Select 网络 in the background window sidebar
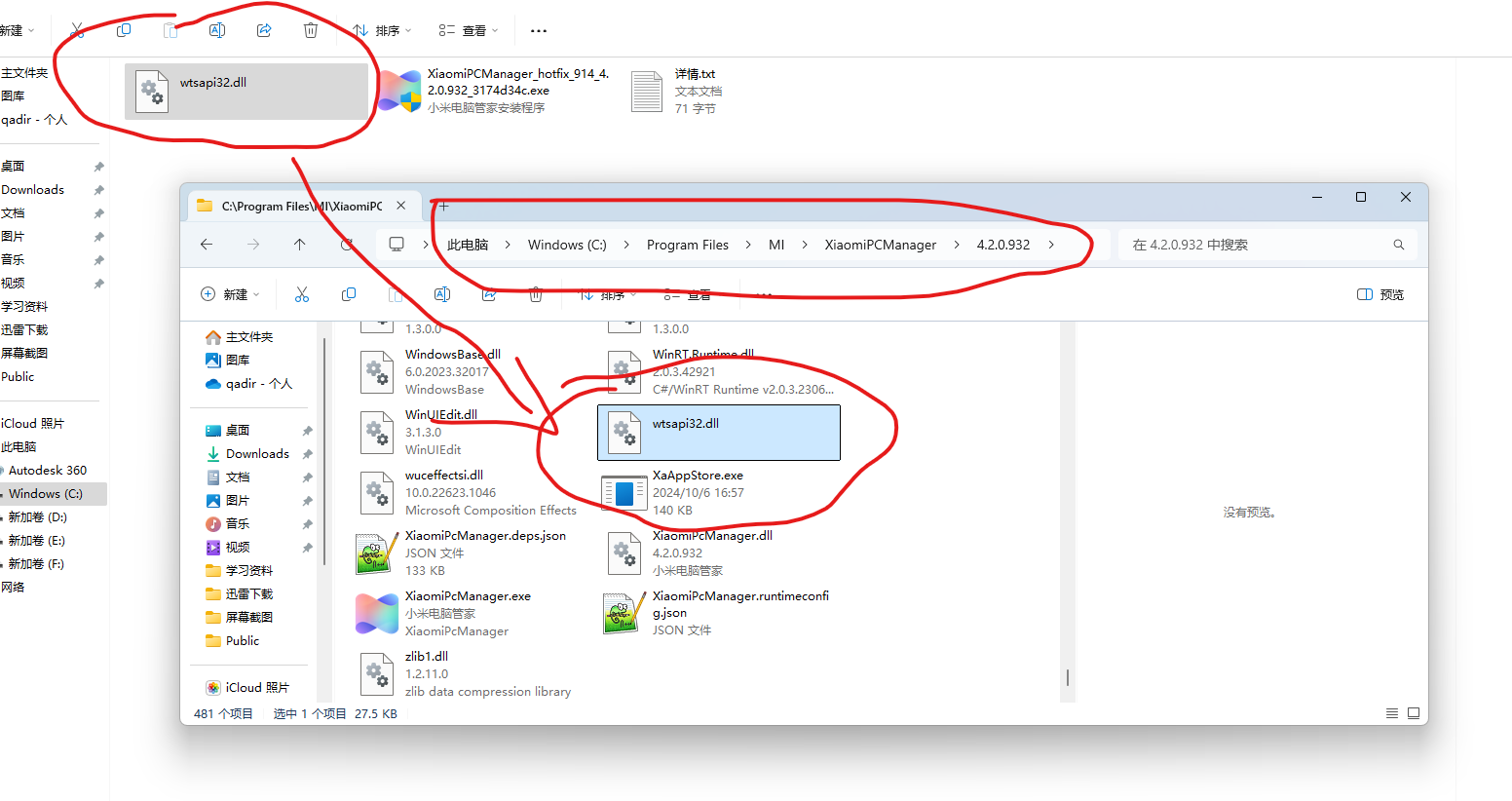The image size is (1512, 801). tap(13, 588)
